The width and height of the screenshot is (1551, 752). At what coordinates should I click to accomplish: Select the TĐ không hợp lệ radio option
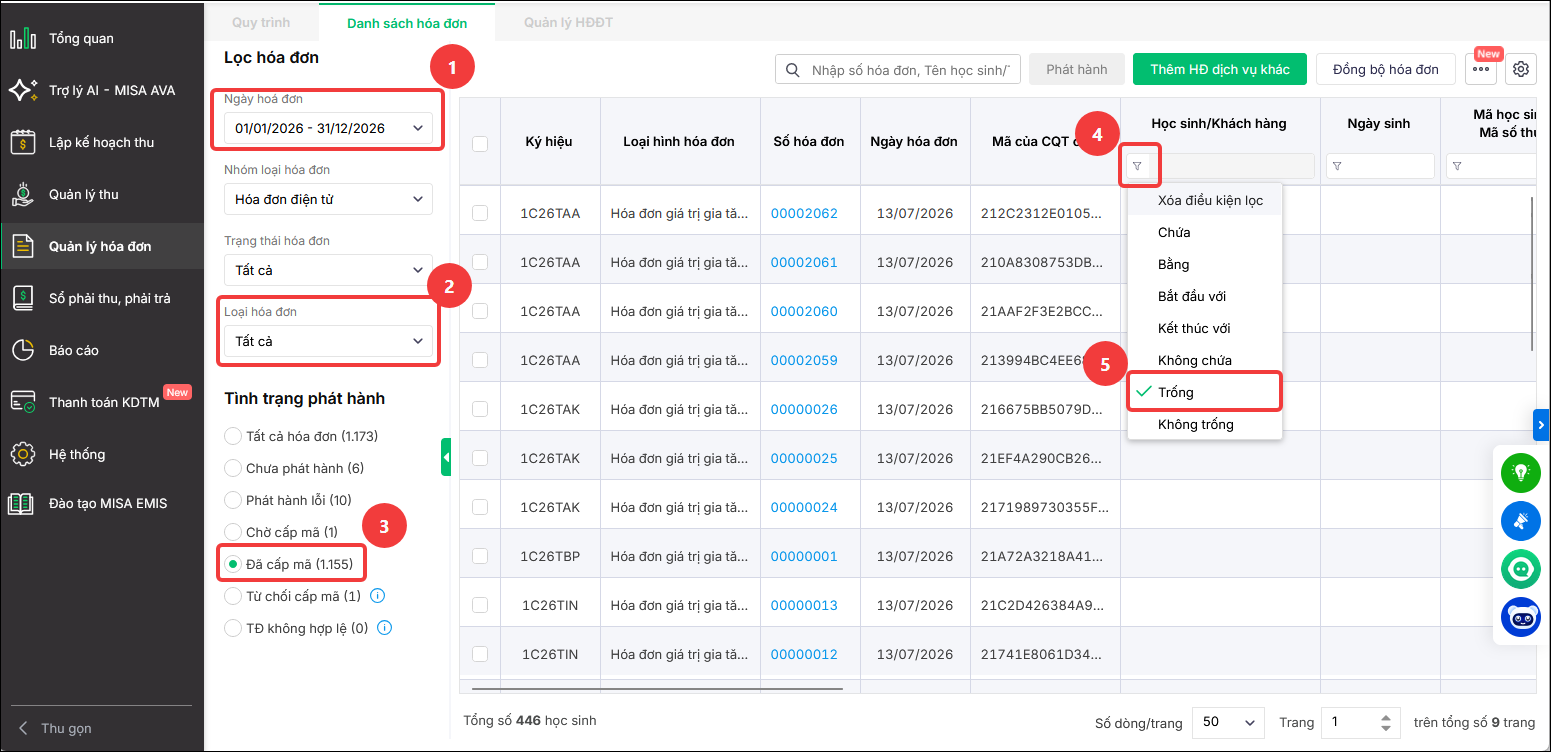click(x=233, y=629)
